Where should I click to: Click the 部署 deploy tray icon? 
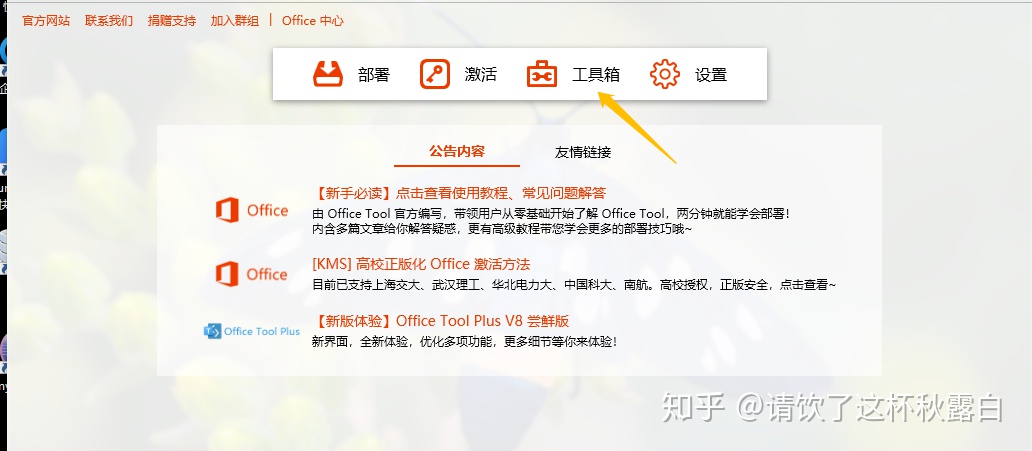(x=328, y=74)
